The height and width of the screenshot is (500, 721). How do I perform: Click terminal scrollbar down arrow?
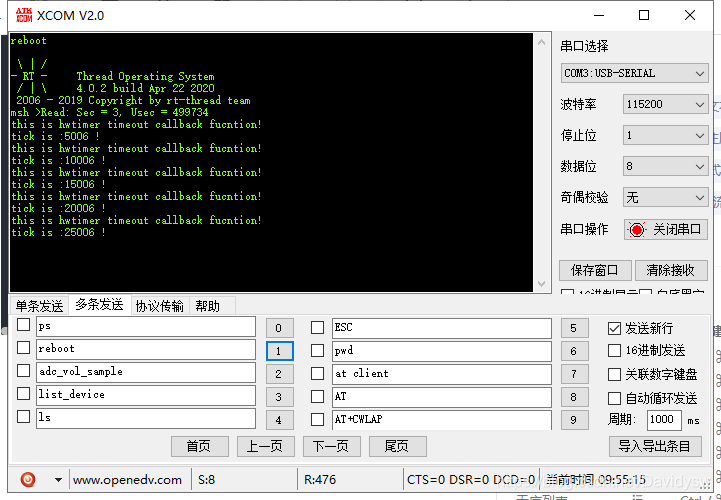point(542,284)
